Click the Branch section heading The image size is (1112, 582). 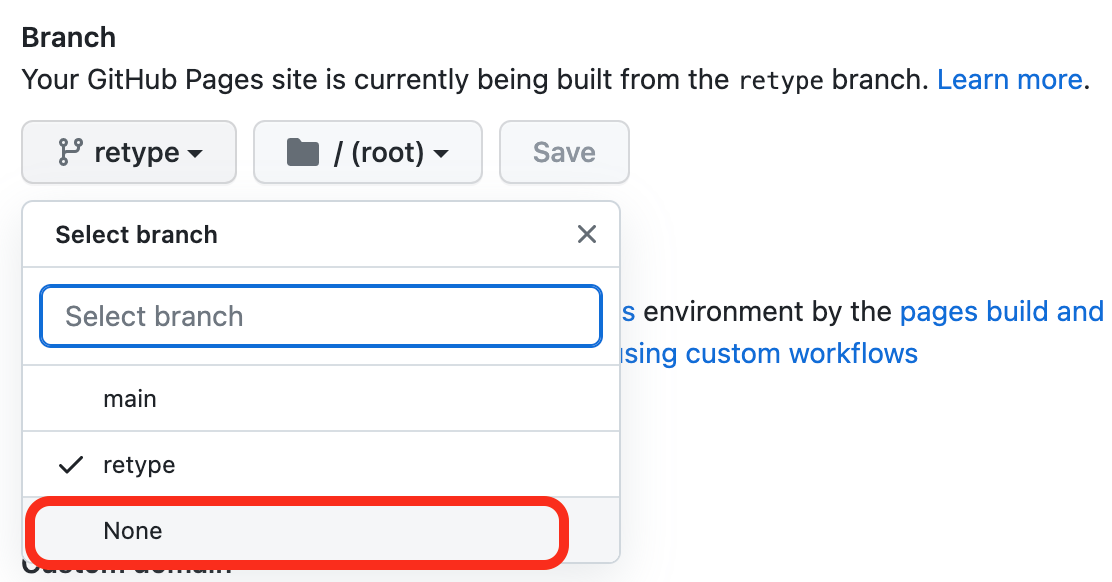68,37
